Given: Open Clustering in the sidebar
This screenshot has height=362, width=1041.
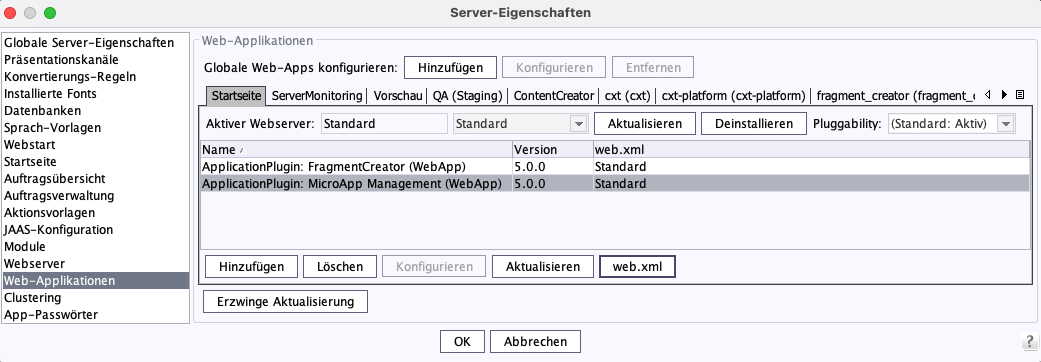Looking at the screenshot, I should point(96,298).
